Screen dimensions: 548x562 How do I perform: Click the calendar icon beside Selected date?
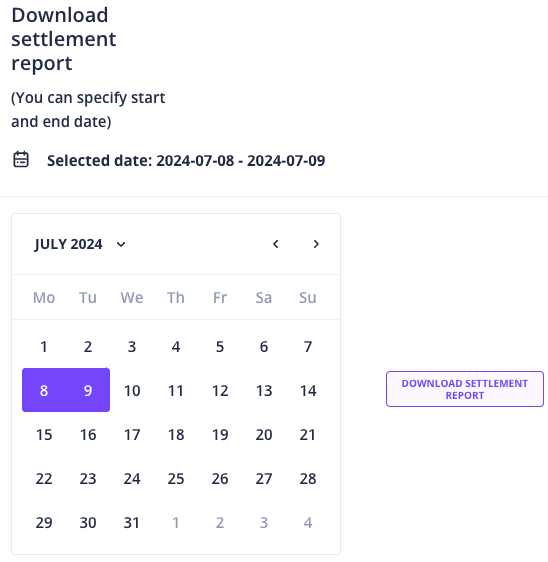point(21,159)
